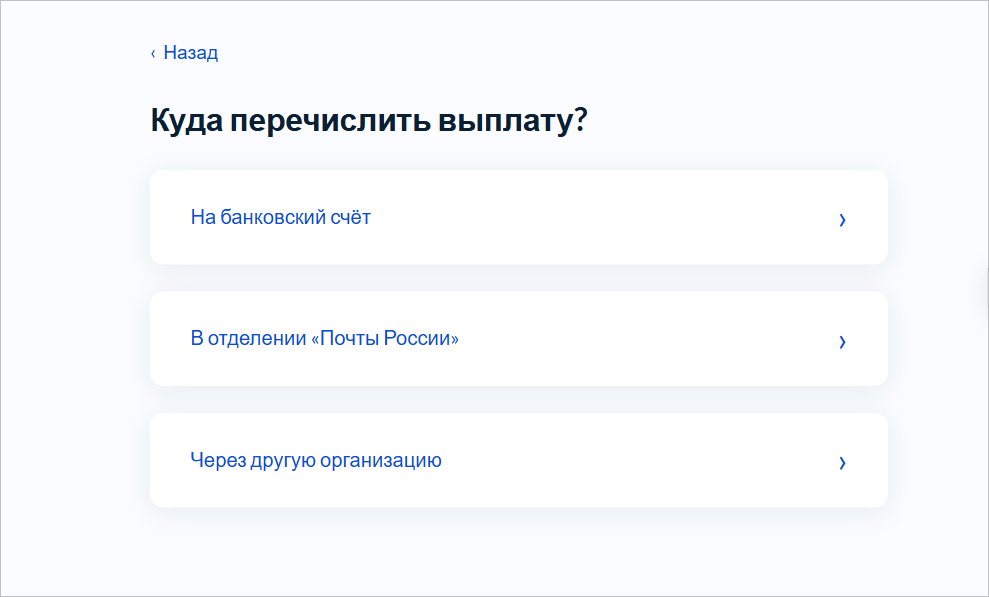Viewport: 989px width, 597px height.
Task: Open post office payout via right chevron
Action: (842, 342)
